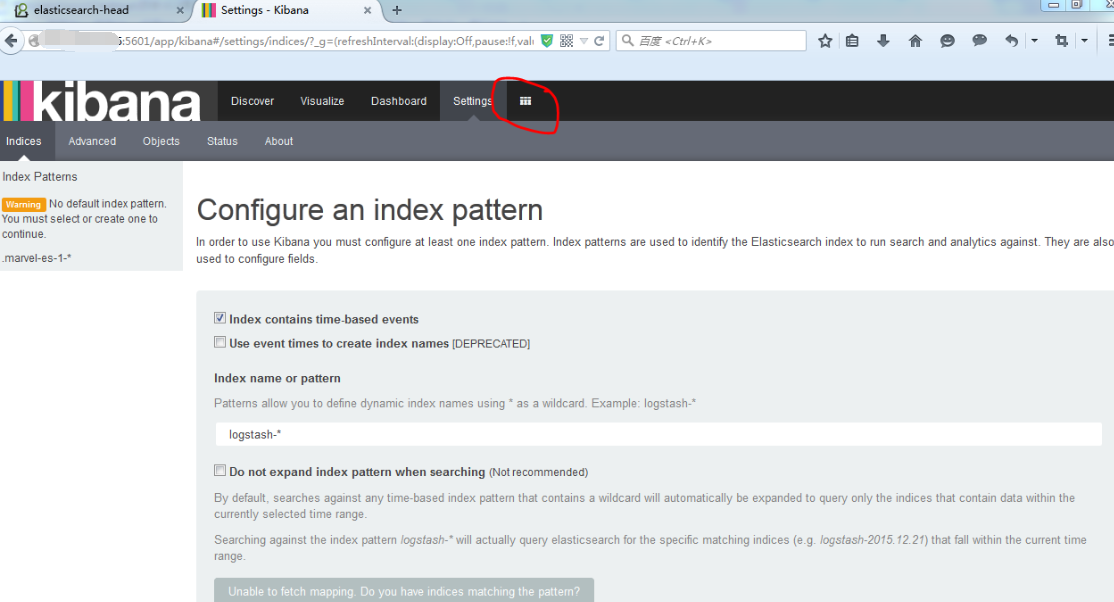1114x602 pixels.
Task: Open the Discover section
Action: (x=252, y=101)
